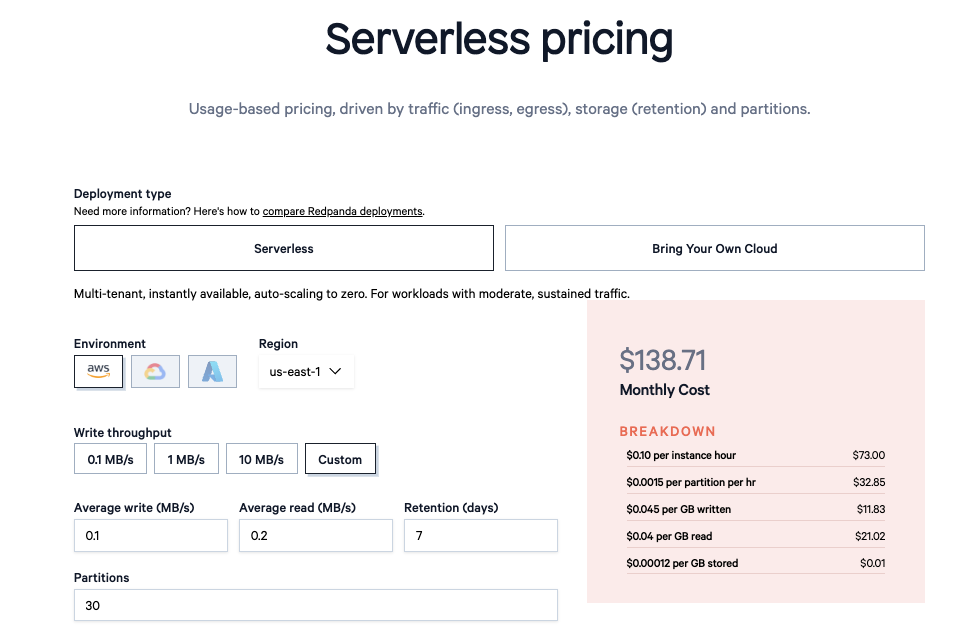Screen dimensions: 978x639
Task: Select the Partitions input field
Action: [316, 605]
